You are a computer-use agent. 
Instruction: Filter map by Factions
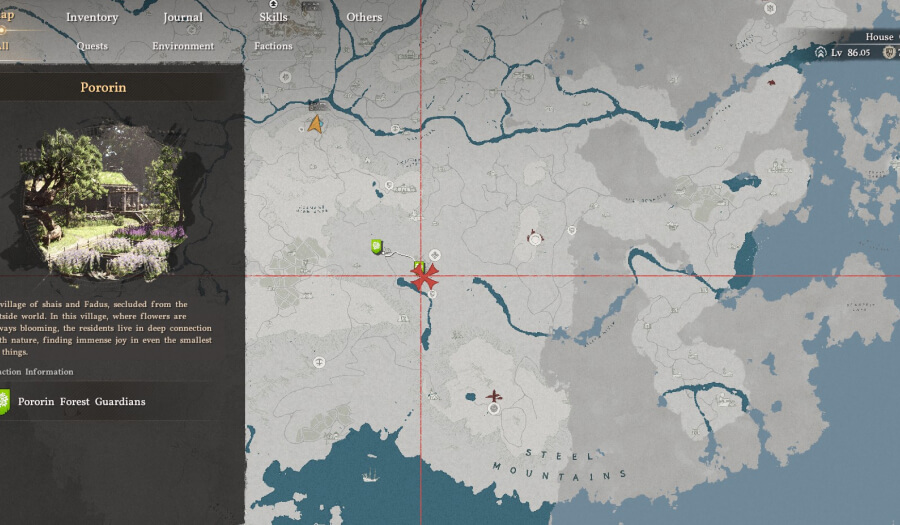[273, 46]
